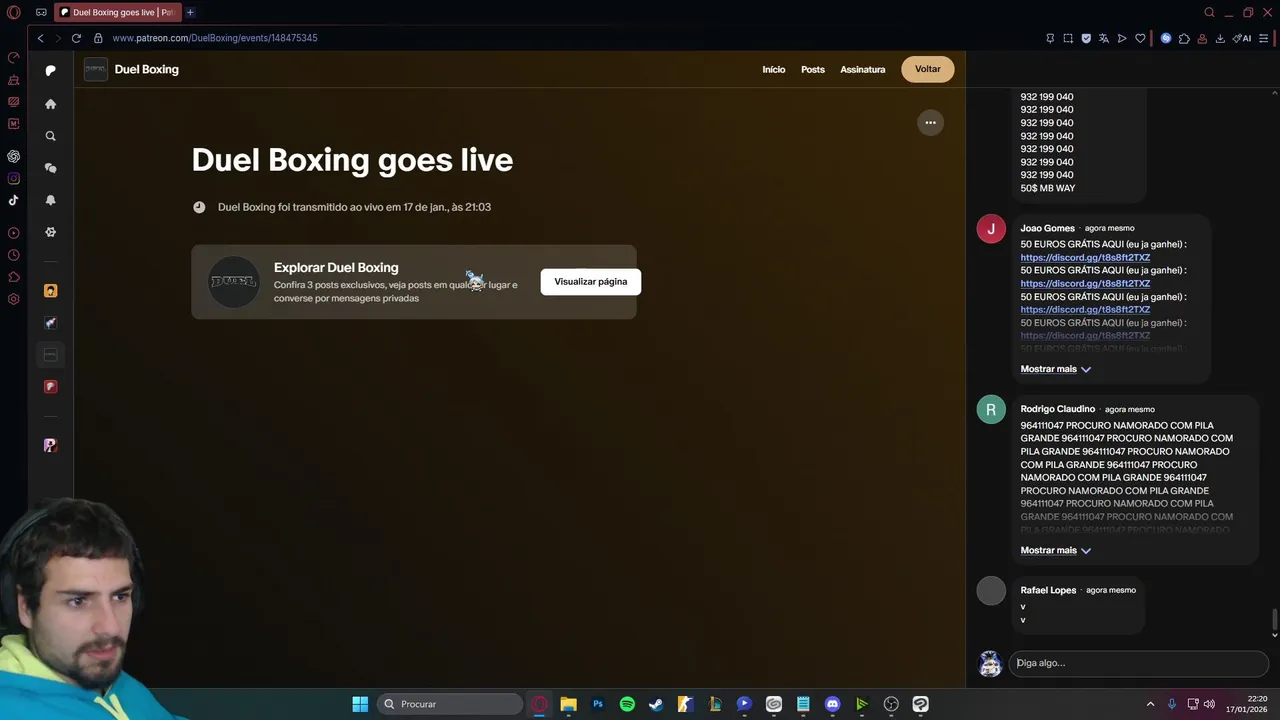Open Photoshop from the taskbar

click(x=598, y=704)
